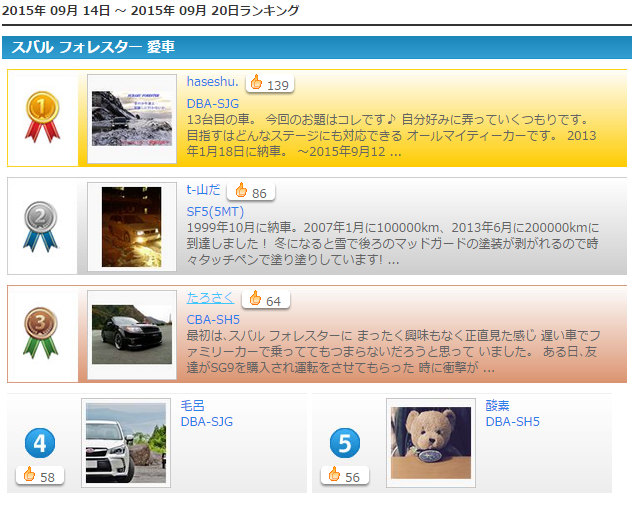This screenshot has height=523, width=633.
Task: Open the SF5(5MT) car link
Action: click(x=215, y=211)
